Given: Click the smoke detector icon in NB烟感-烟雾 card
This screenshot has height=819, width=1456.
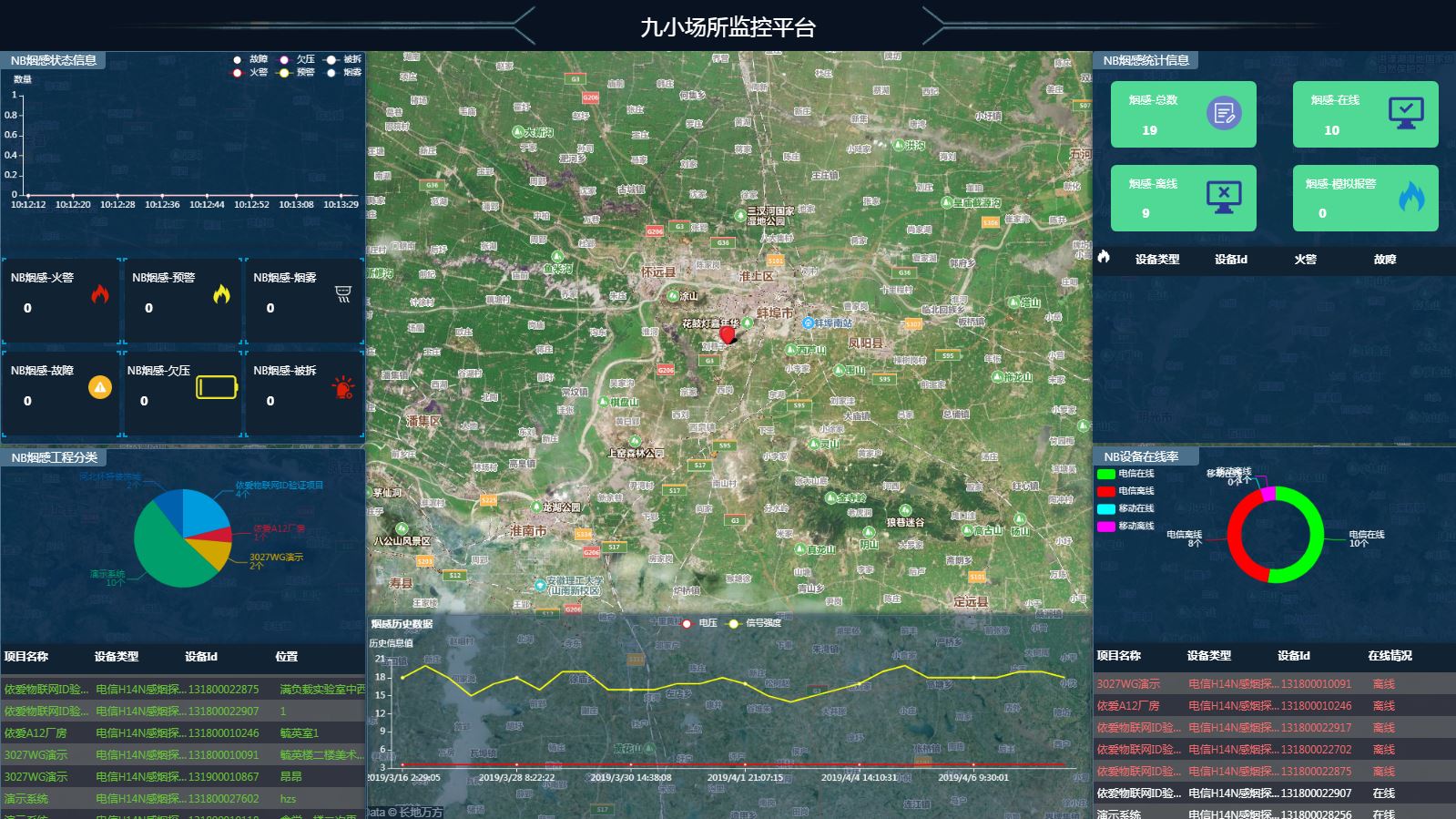Looking at the screenshot, I should [343, 293].
